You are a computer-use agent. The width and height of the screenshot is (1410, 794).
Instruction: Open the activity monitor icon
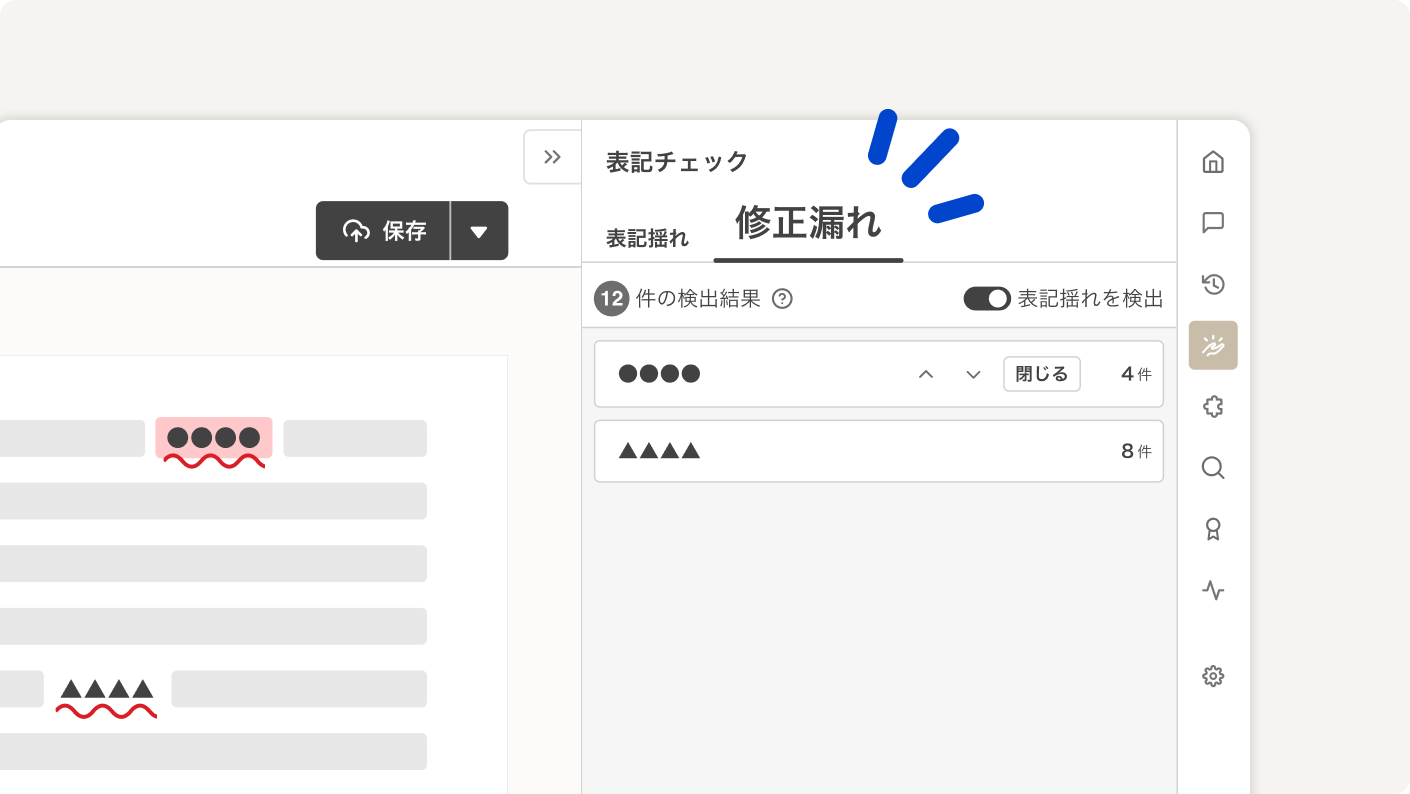[1213, 591]
